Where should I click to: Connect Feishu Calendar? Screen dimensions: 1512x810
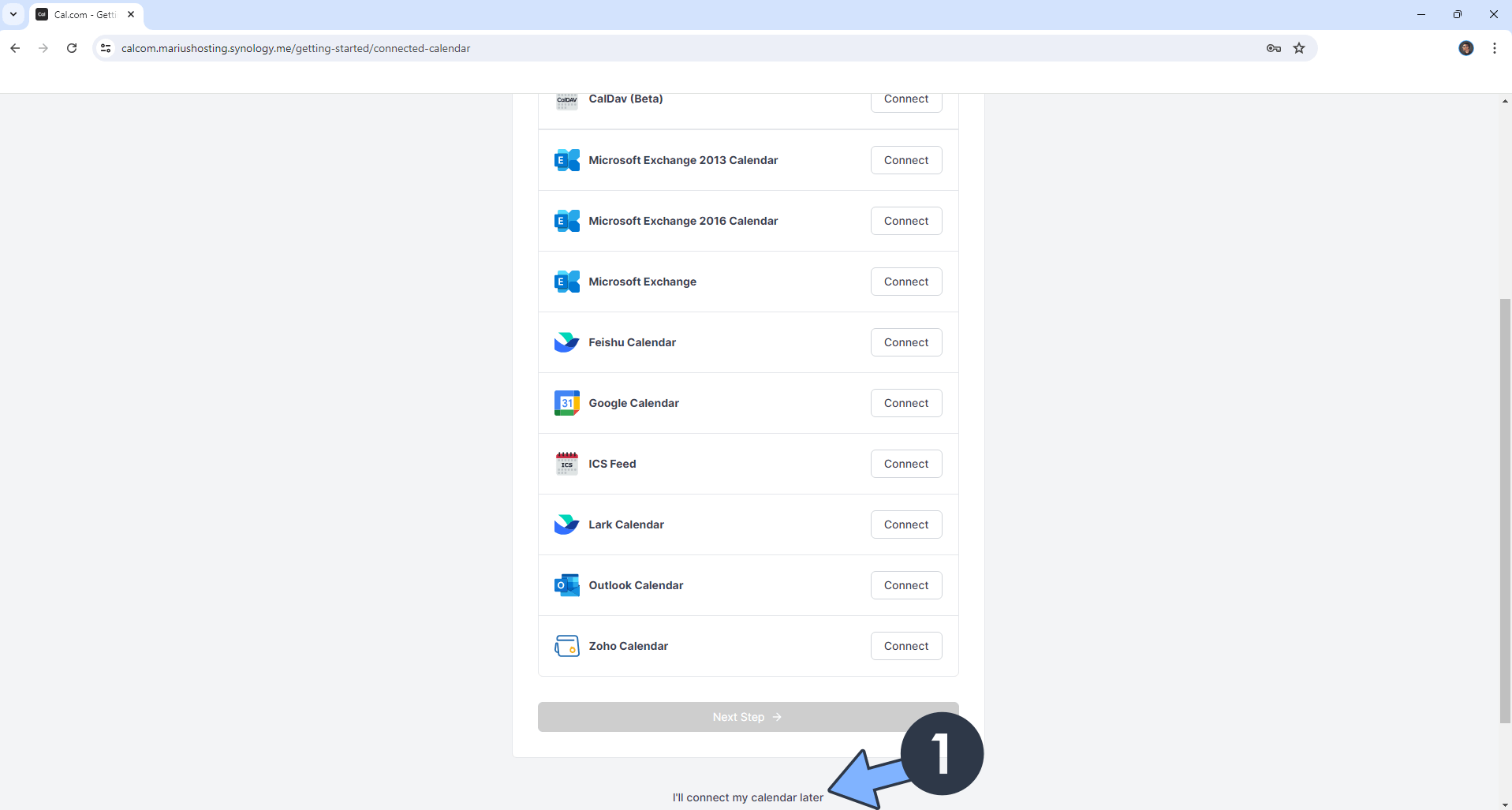point(906,342)
